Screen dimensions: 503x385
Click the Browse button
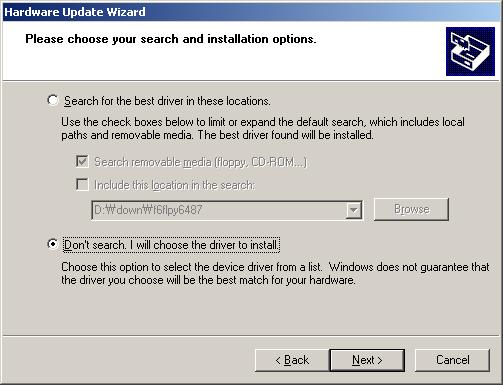pos(411,209)
